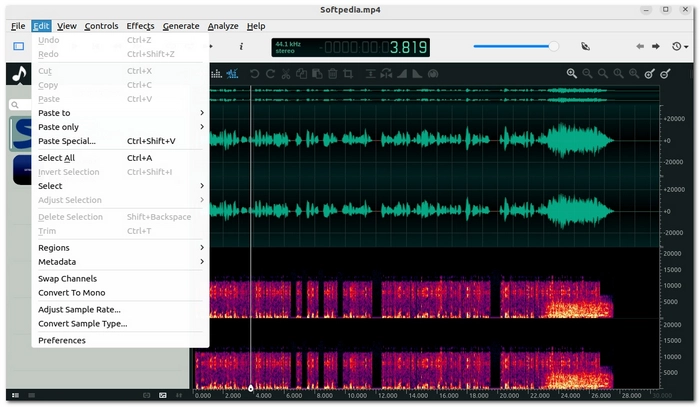Click the loop icon in bottom status bar

pos(146,395)
